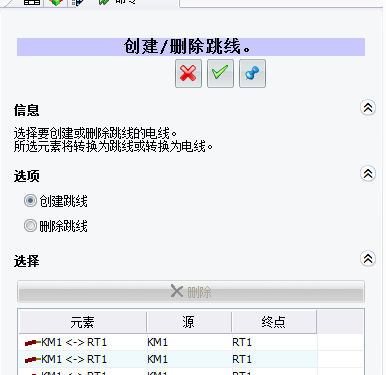
Task: Click the wire icon in first row
Action: [x=32, y=342]
